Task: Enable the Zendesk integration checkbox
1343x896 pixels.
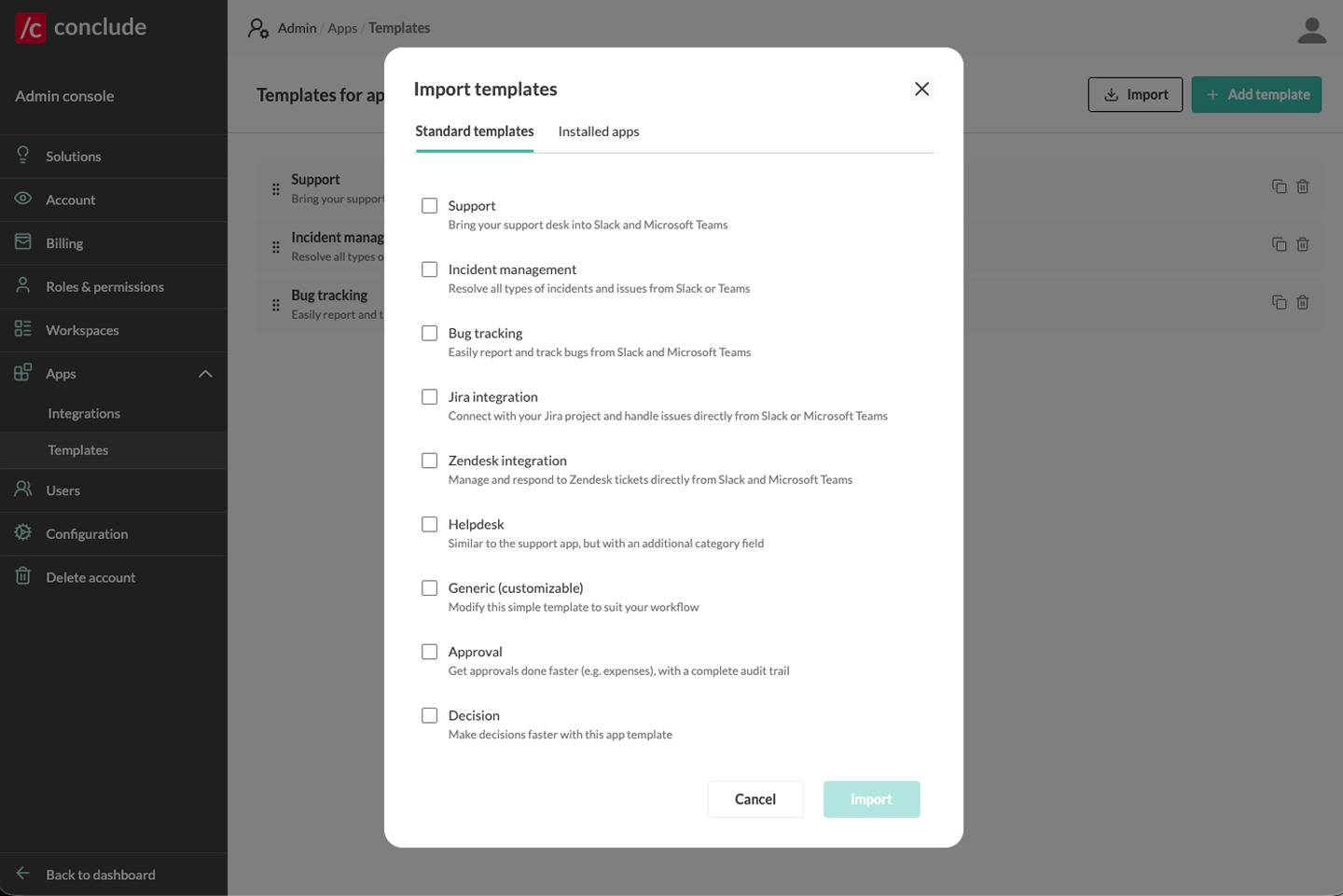Action: (x=430, y=460)
